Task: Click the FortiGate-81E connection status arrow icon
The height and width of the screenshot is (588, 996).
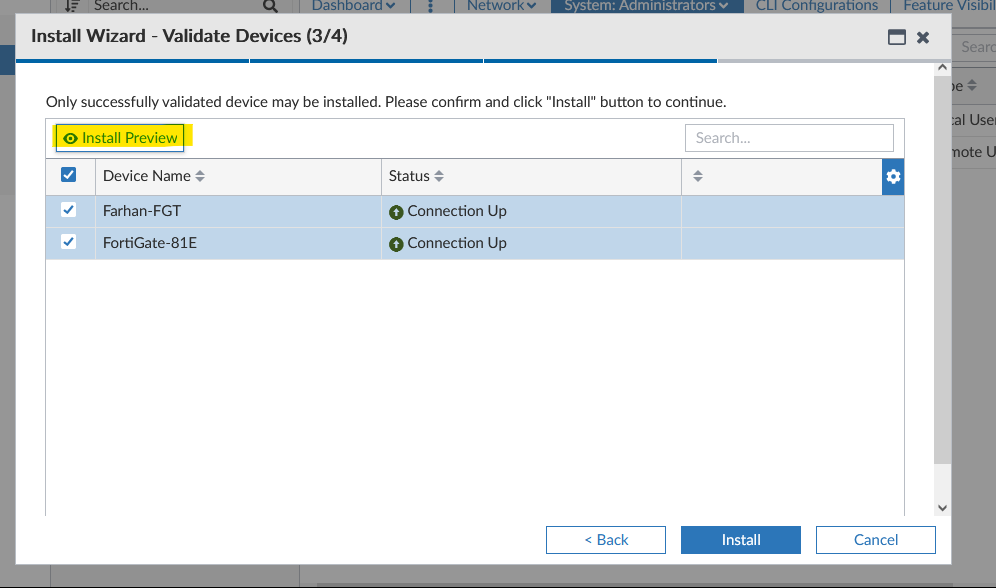Action: [396, 244]
